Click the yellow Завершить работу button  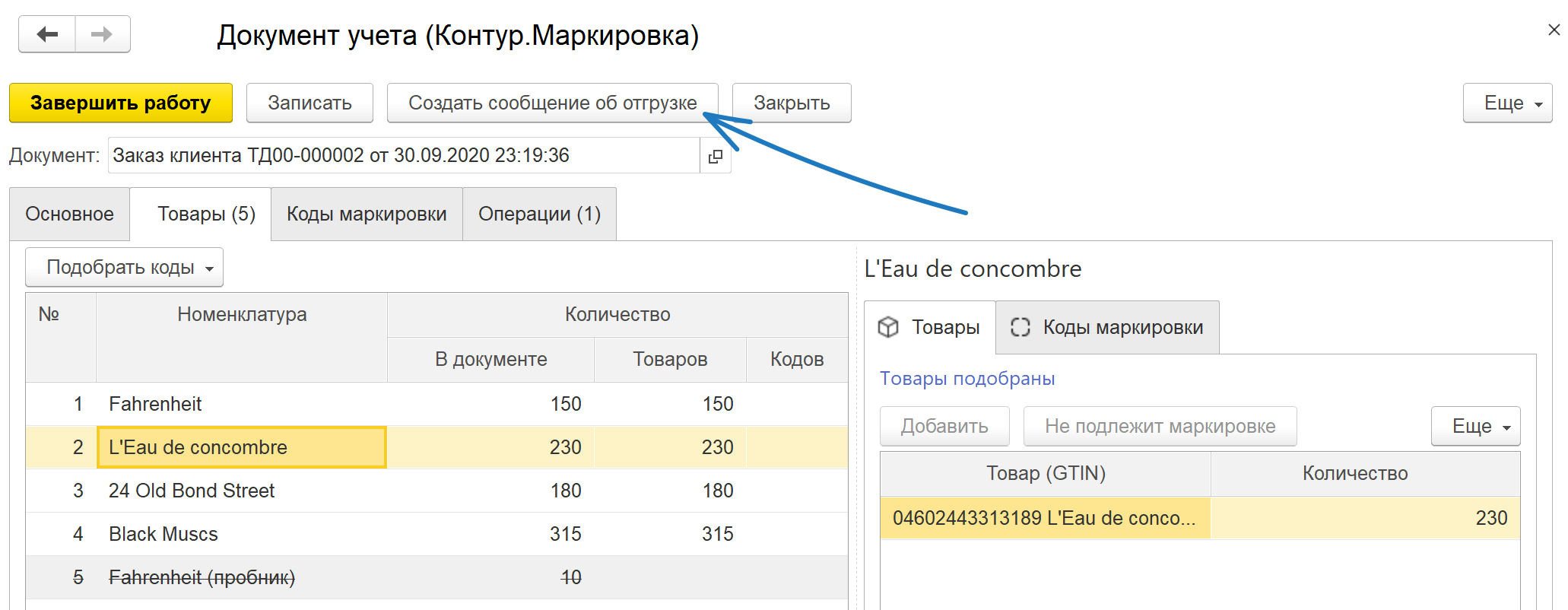click(121, 103)
